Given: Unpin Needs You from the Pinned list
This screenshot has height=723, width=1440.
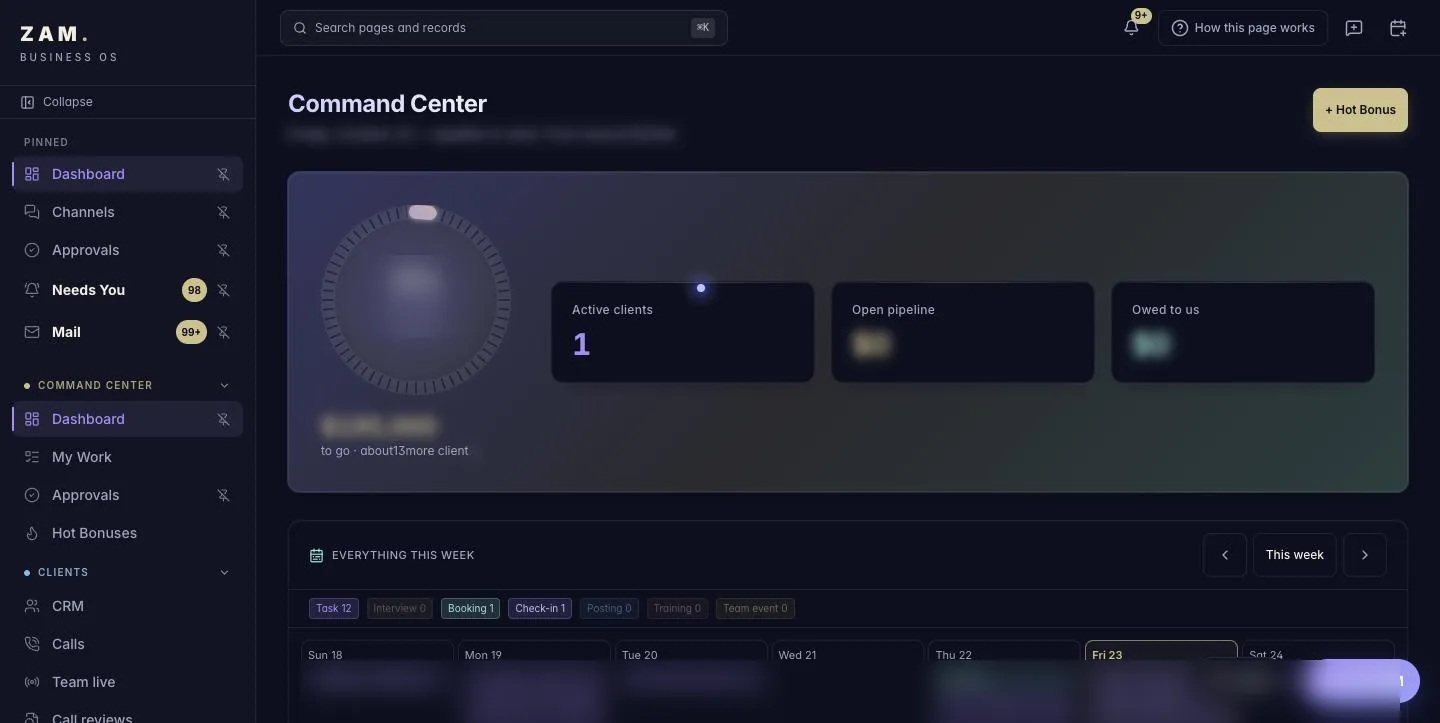Looking at the screenshot, I should pos(224,290).
